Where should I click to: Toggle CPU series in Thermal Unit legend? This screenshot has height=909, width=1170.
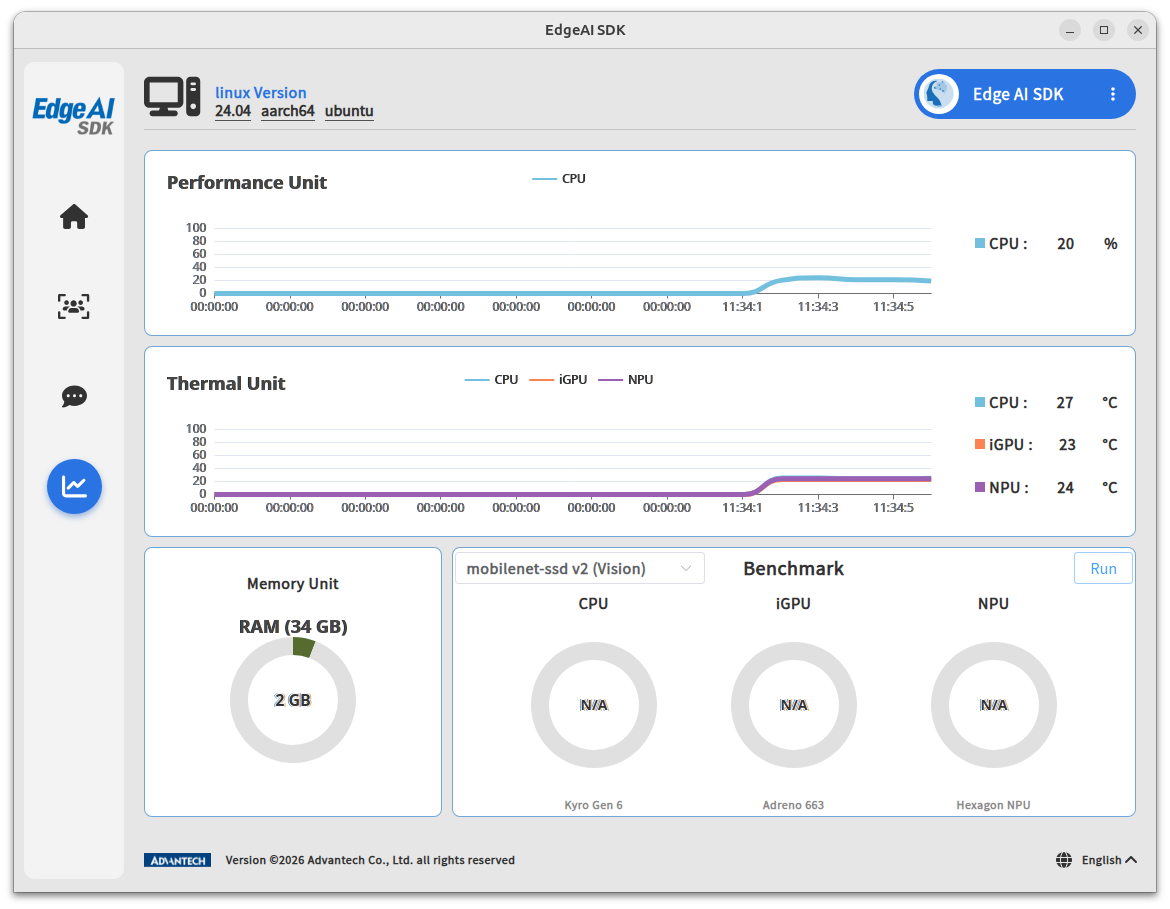coord(491,380)
